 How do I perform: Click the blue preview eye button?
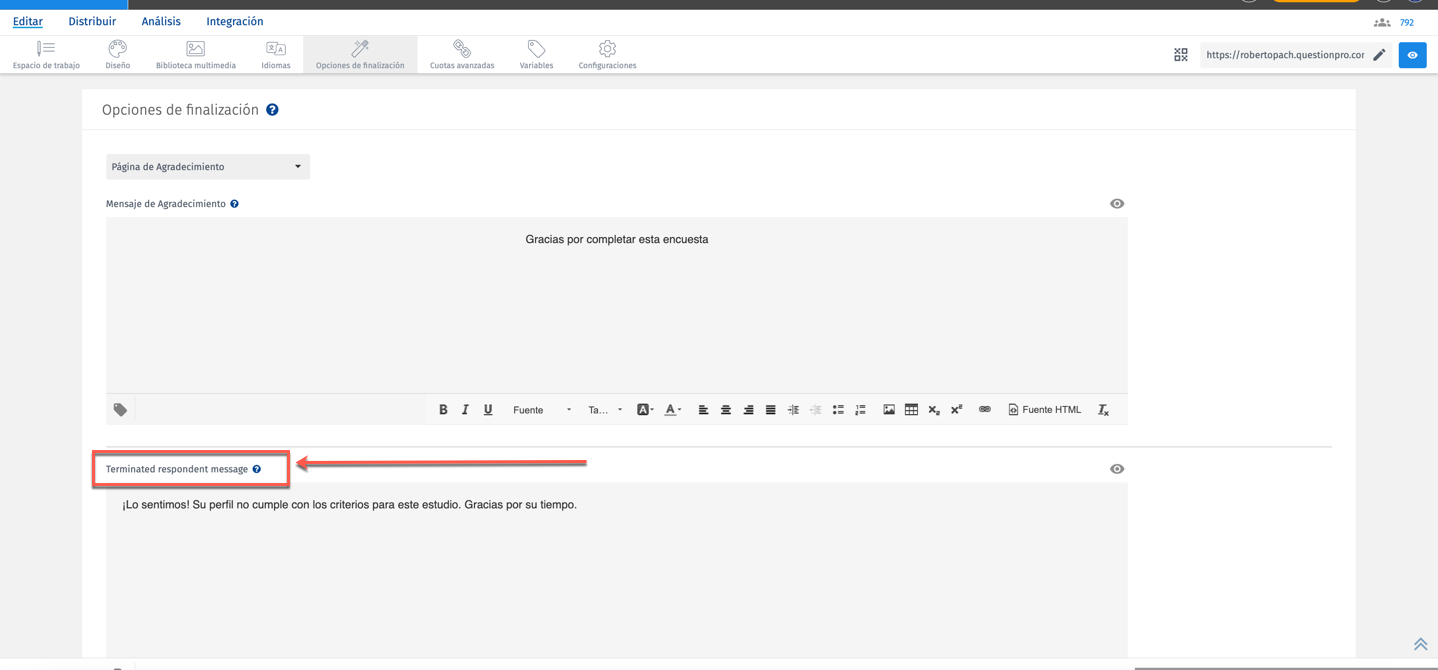[x=1412, y=55]
